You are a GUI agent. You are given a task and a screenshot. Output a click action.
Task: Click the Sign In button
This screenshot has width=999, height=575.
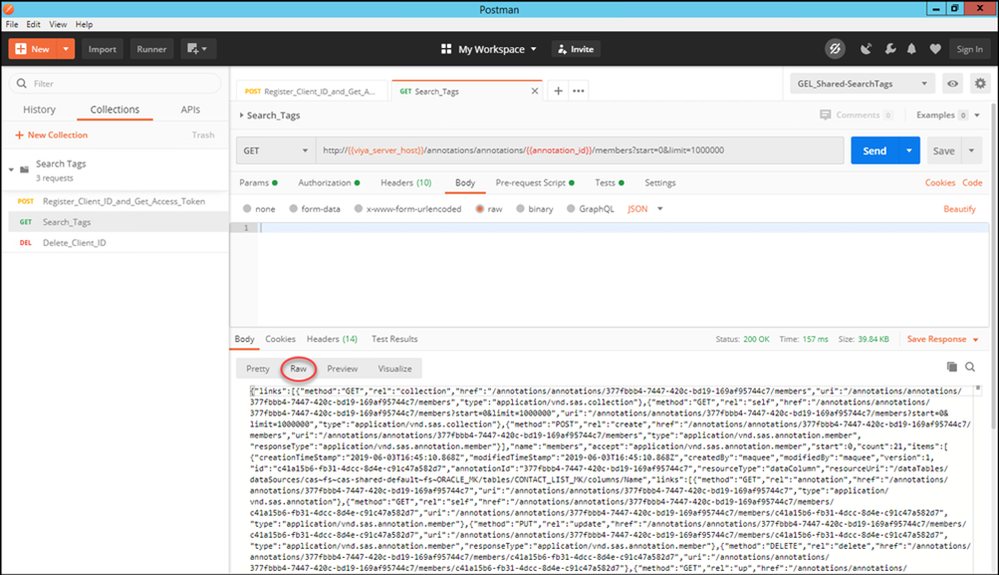click(x=969, y=49)
